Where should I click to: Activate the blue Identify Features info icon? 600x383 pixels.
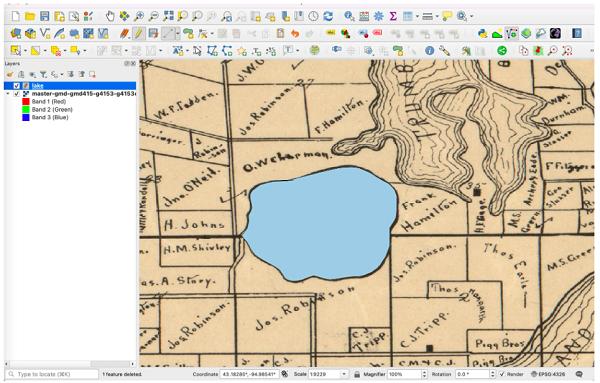click(429, 51)
